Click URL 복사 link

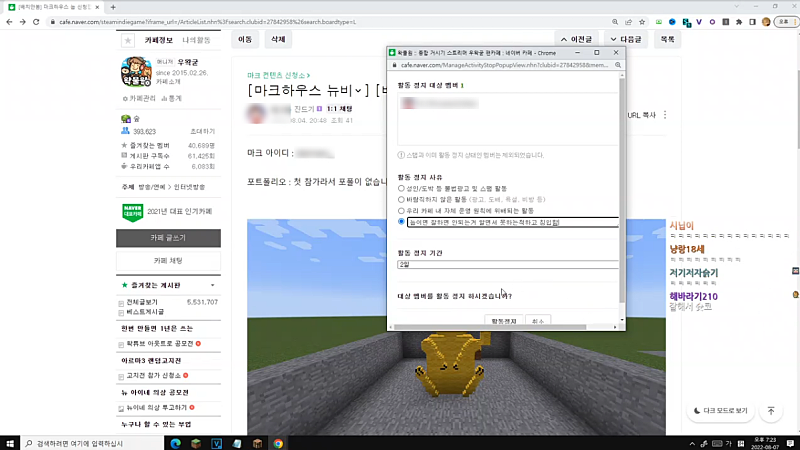(x=641, y=115)
